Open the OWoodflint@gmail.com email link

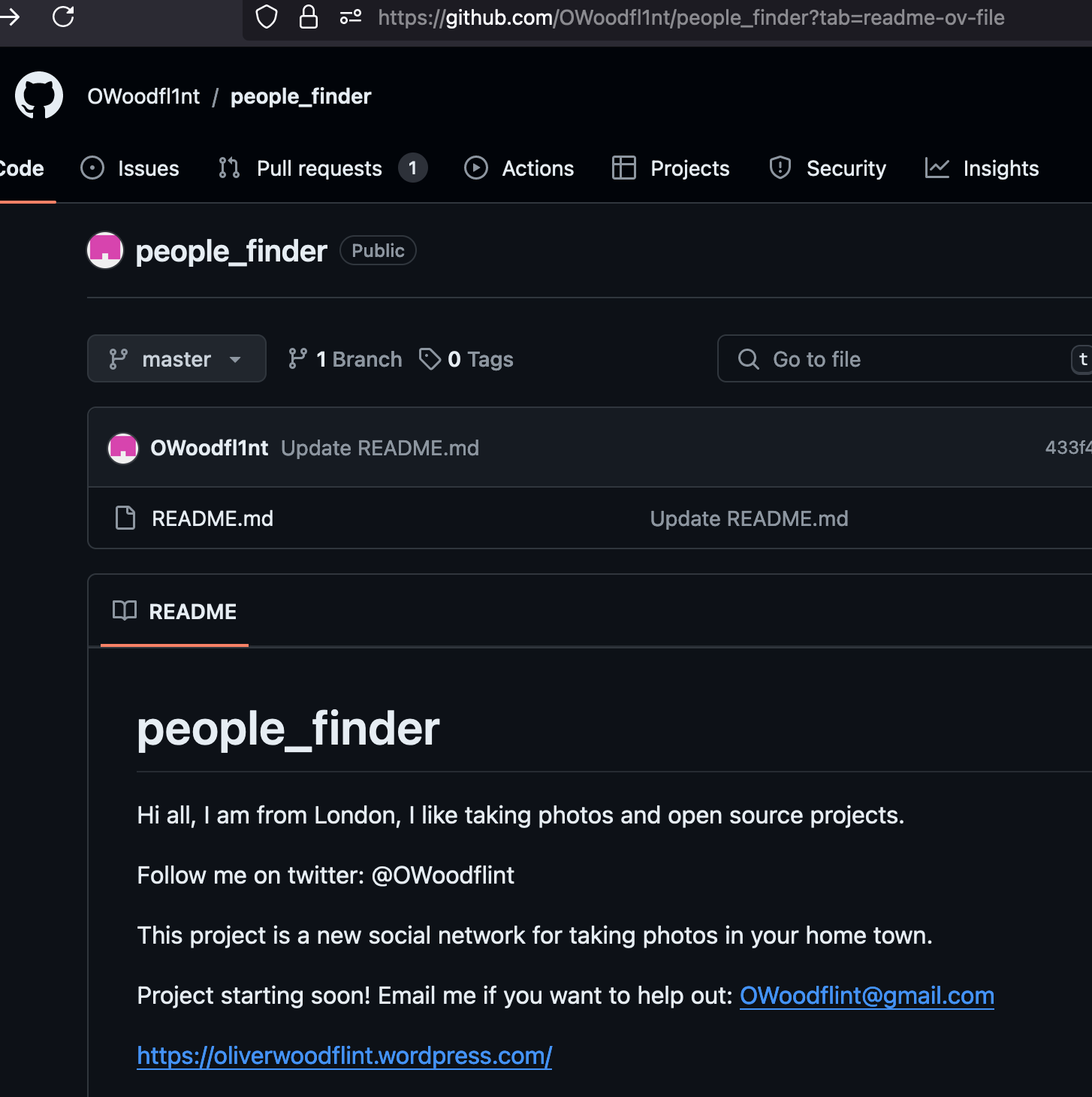coord(867,996)
